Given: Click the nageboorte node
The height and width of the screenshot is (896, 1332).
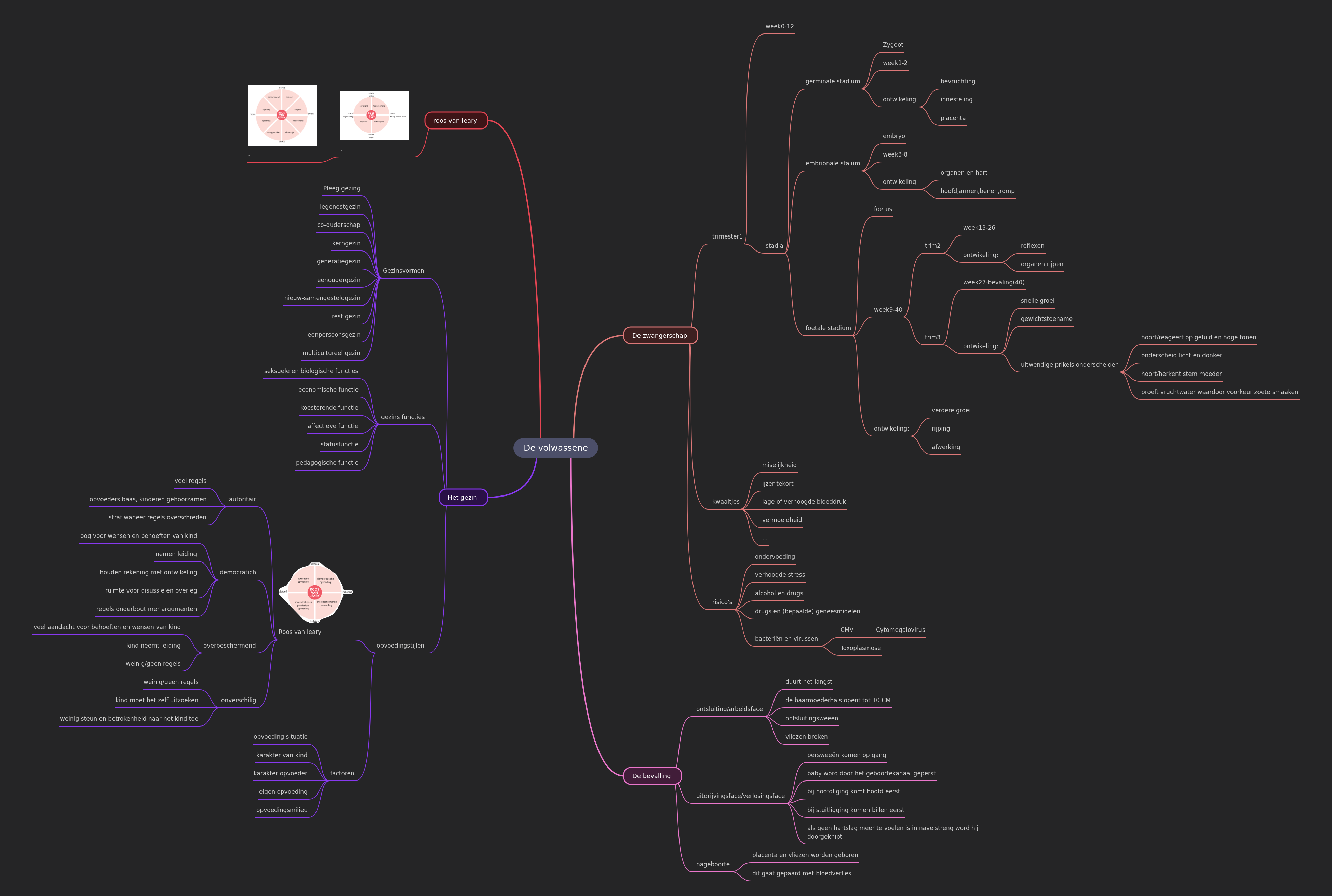Looking at the screenshot, I should tap(713, 865).
